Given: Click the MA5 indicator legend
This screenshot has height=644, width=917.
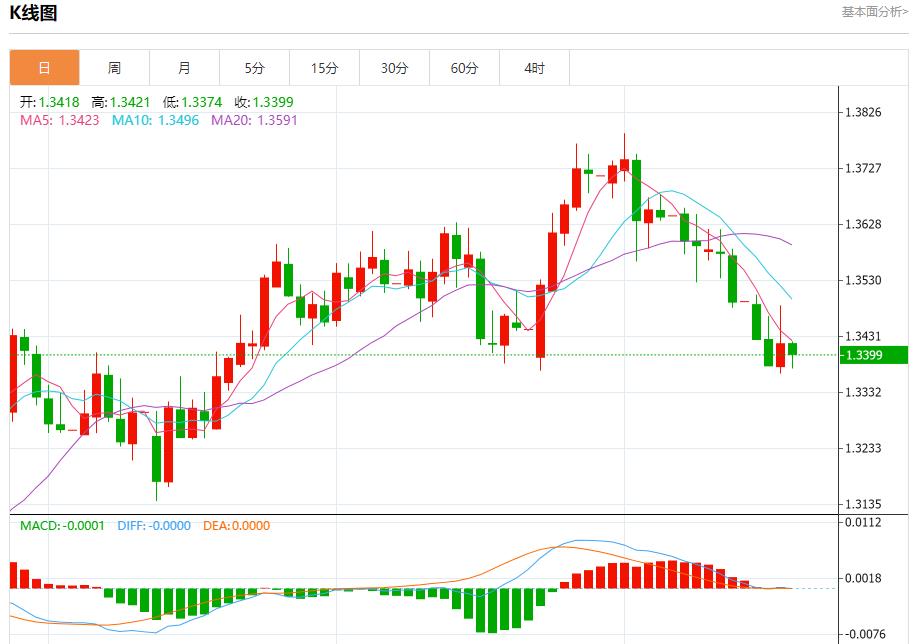Looking at the screenshot, I should [59, 120].
